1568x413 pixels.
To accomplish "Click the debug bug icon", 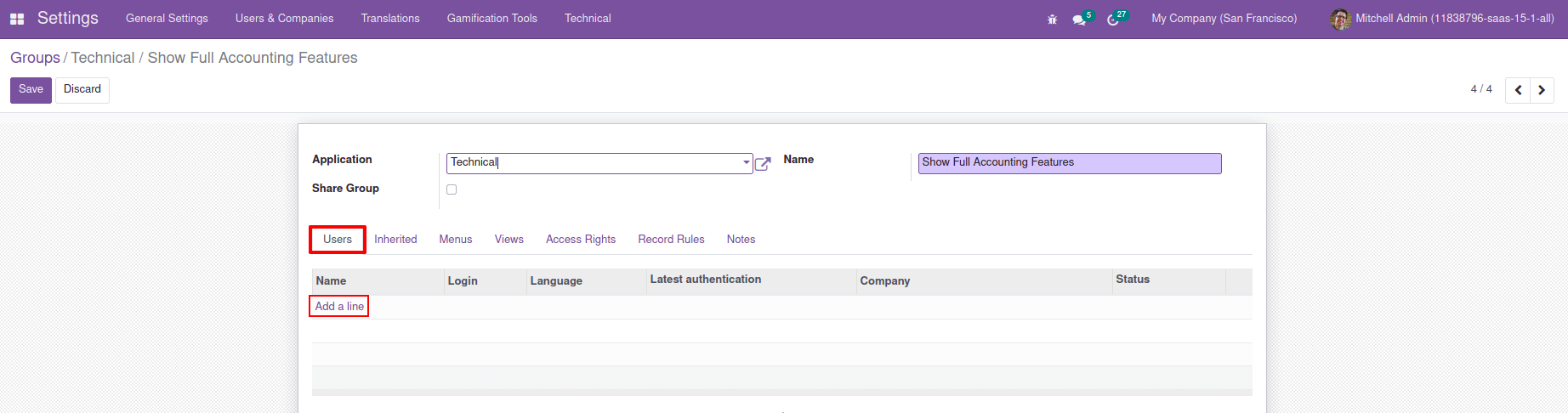I will click(x=1052, y=19).
